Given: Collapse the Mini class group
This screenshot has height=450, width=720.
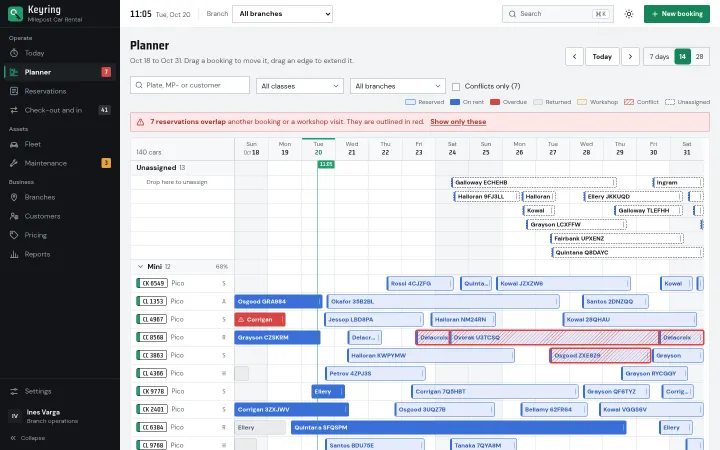Looking at the screenshot, I should click(x=140, y=266).
